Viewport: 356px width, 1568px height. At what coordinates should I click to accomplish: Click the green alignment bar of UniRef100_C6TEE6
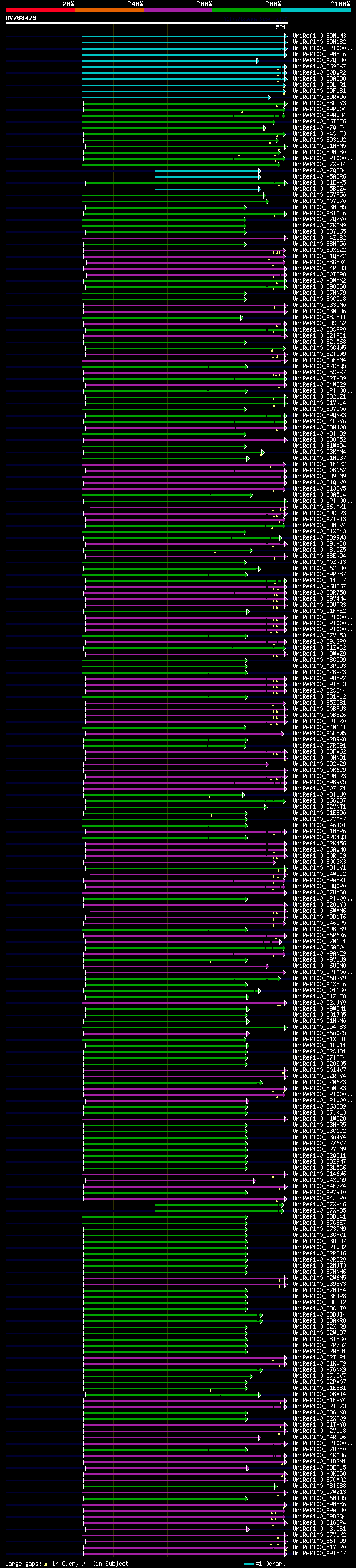pos(179,122)
